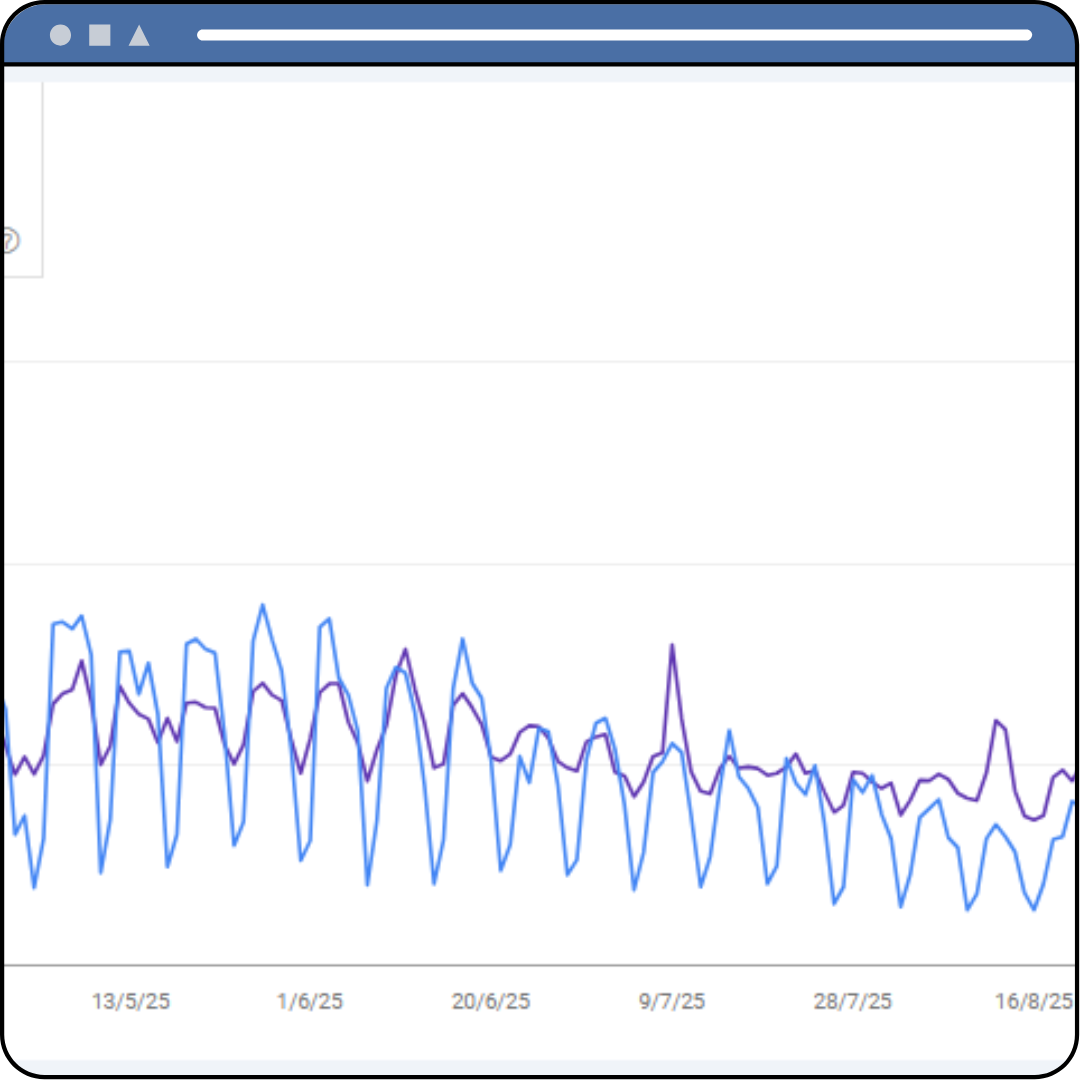Click the purple bump left of 16/8/25
The height and width of the screenshot is (1080, 1080).
coord(996,720)
